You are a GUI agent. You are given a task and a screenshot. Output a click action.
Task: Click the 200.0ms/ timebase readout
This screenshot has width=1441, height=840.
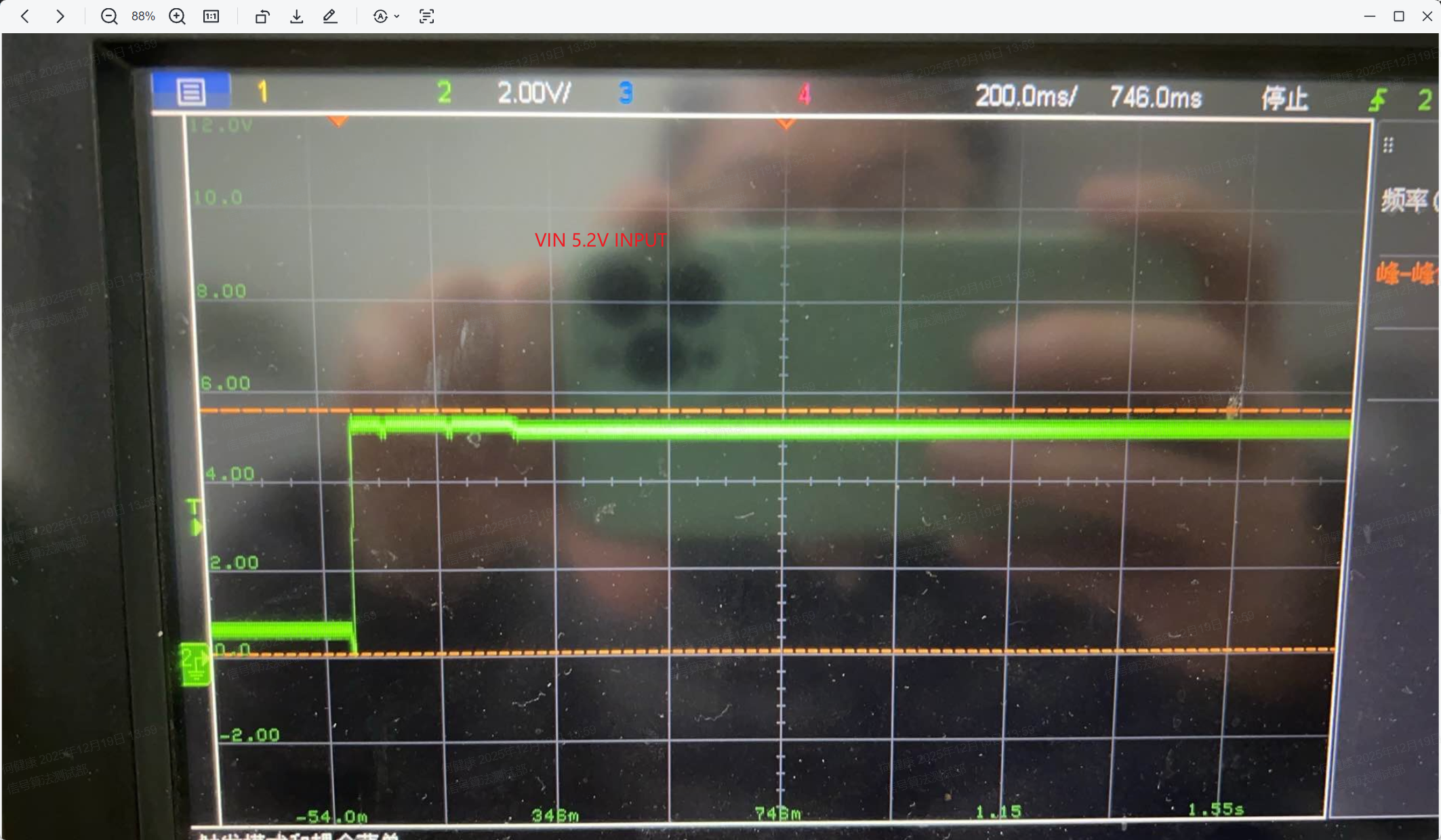coord(1026,96)
